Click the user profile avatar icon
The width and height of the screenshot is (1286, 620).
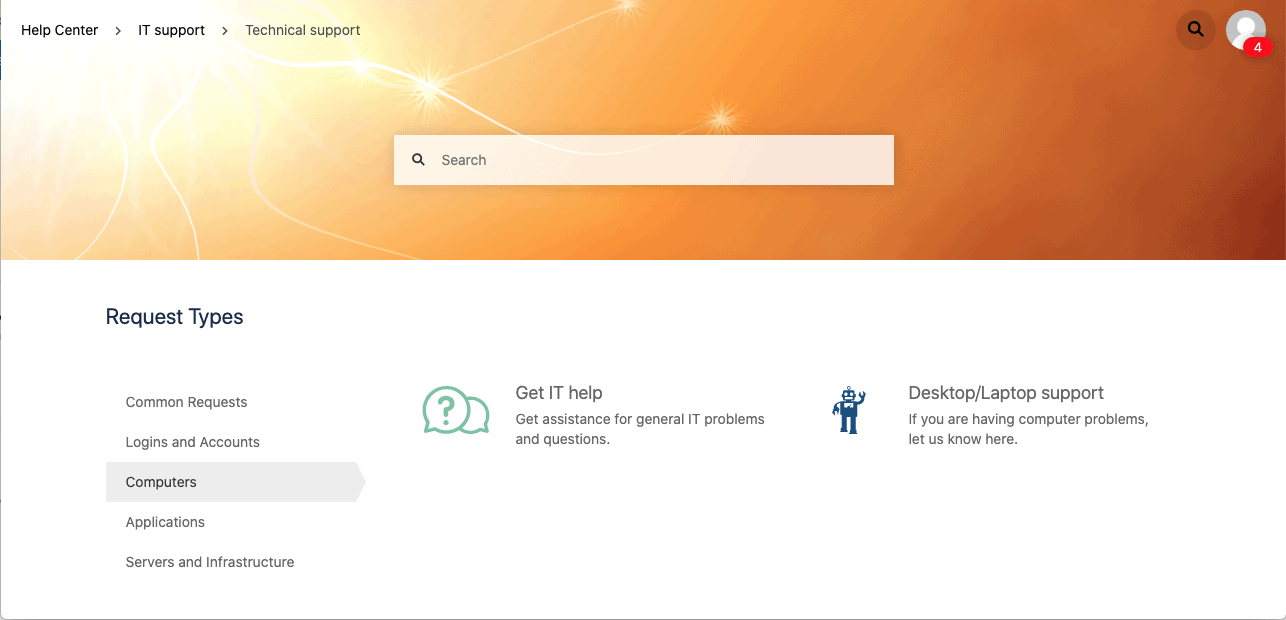click(1245, 30)
